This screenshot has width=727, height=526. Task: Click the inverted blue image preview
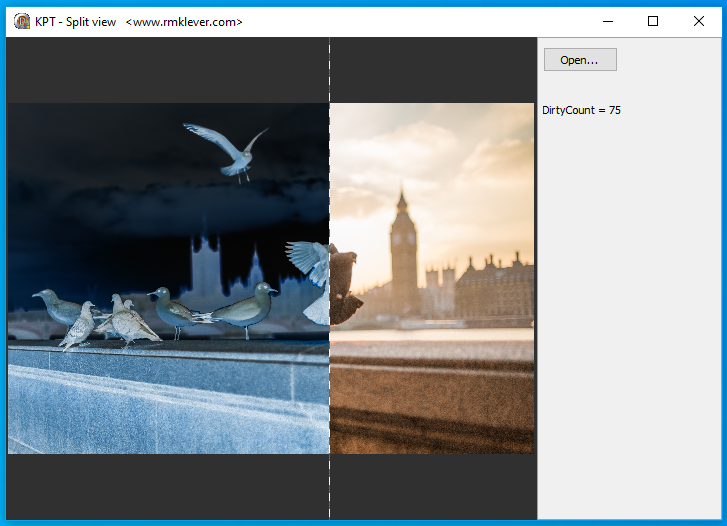coord(168,278)
